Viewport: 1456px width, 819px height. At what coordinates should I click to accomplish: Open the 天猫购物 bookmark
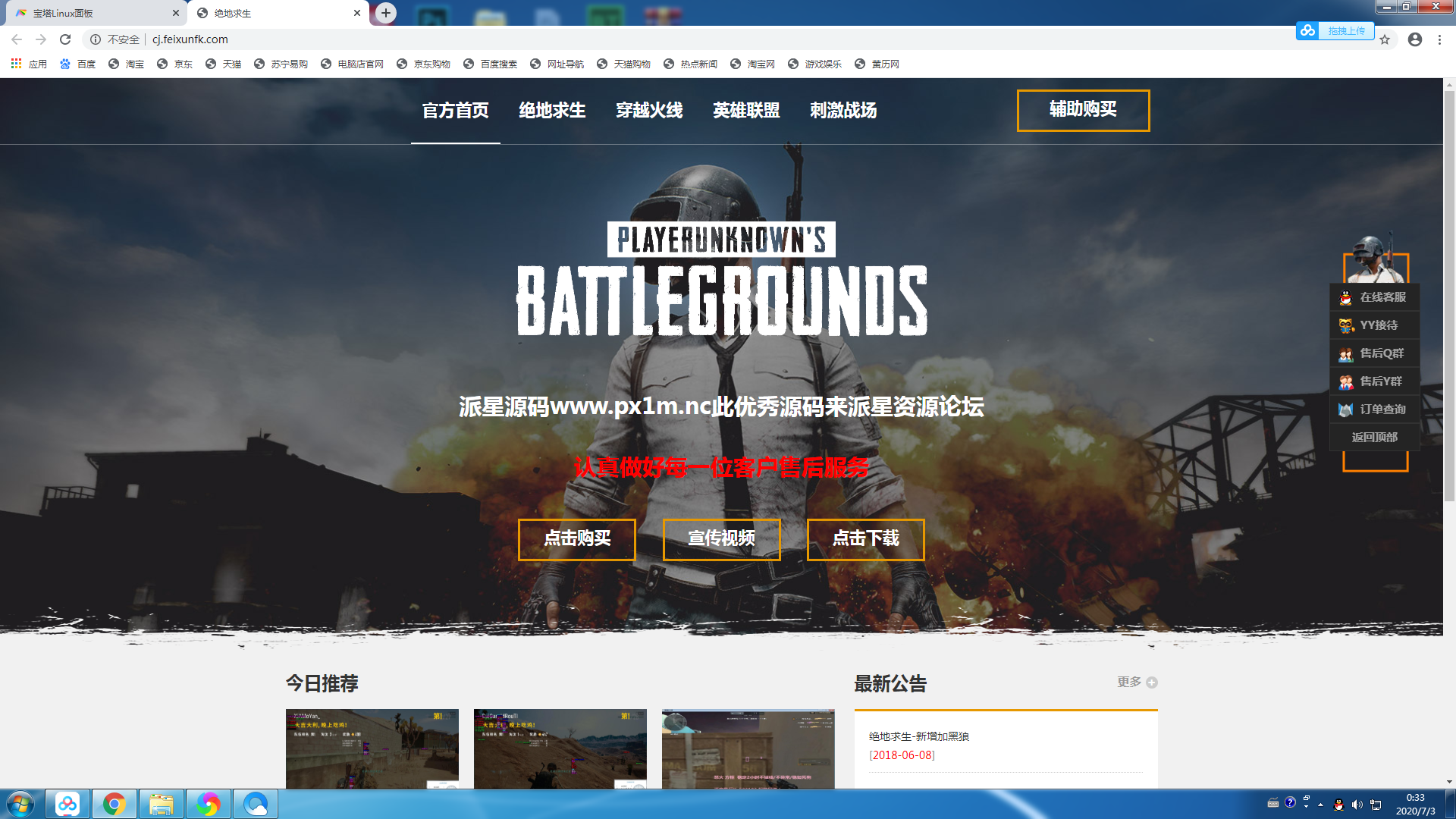click(624, 64)
